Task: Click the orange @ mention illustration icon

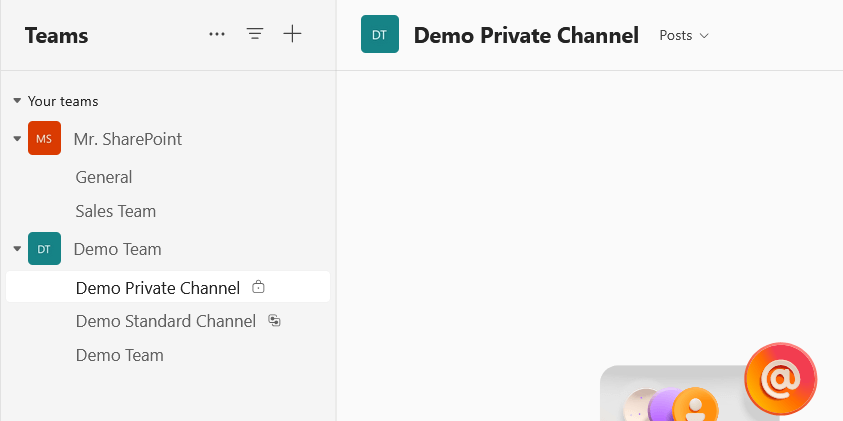Action: coord(781,379)
